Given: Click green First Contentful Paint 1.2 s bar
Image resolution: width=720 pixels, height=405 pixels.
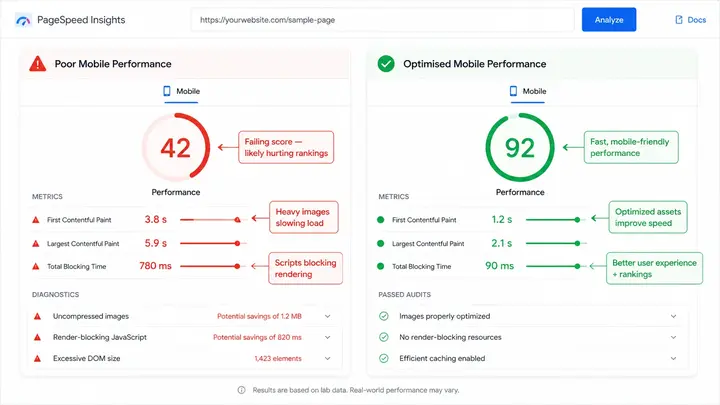Looking at the screenshot, I should tap(554, 220).
